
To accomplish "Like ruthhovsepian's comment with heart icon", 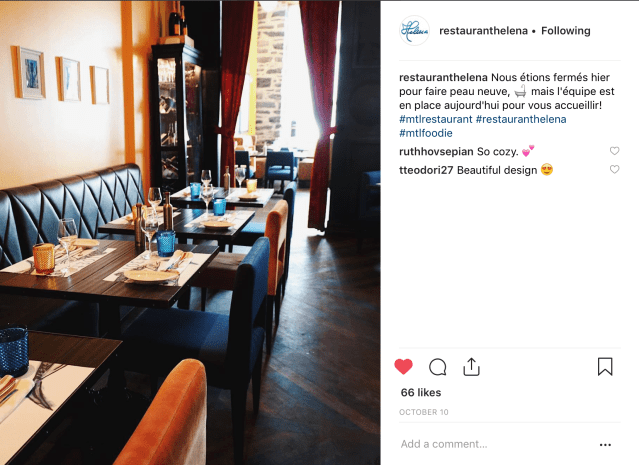I will pyautogui.click(x=615, y=151).
